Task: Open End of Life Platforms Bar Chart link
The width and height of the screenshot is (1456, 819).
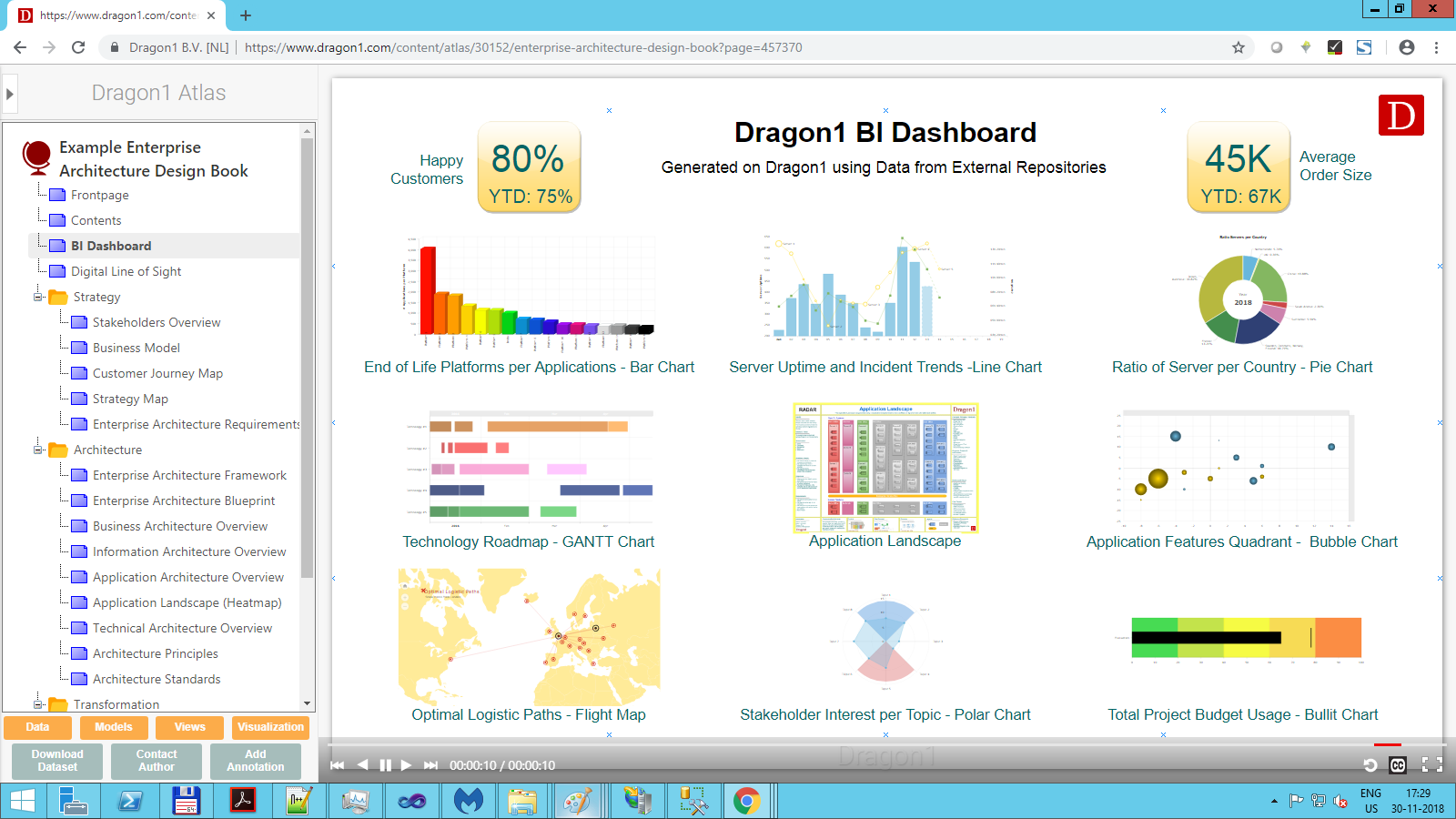Action: pos(529,367)
